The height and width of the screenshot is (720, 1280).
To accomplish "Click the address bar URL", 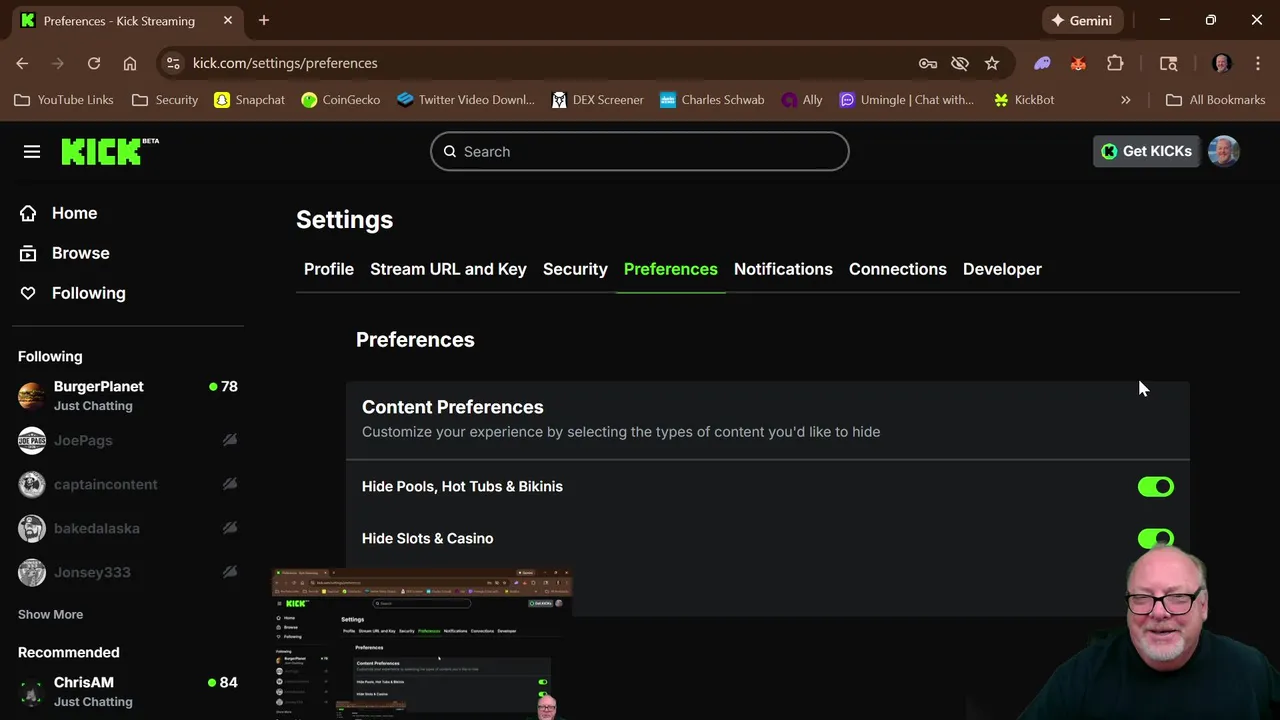I will (285, 63).
